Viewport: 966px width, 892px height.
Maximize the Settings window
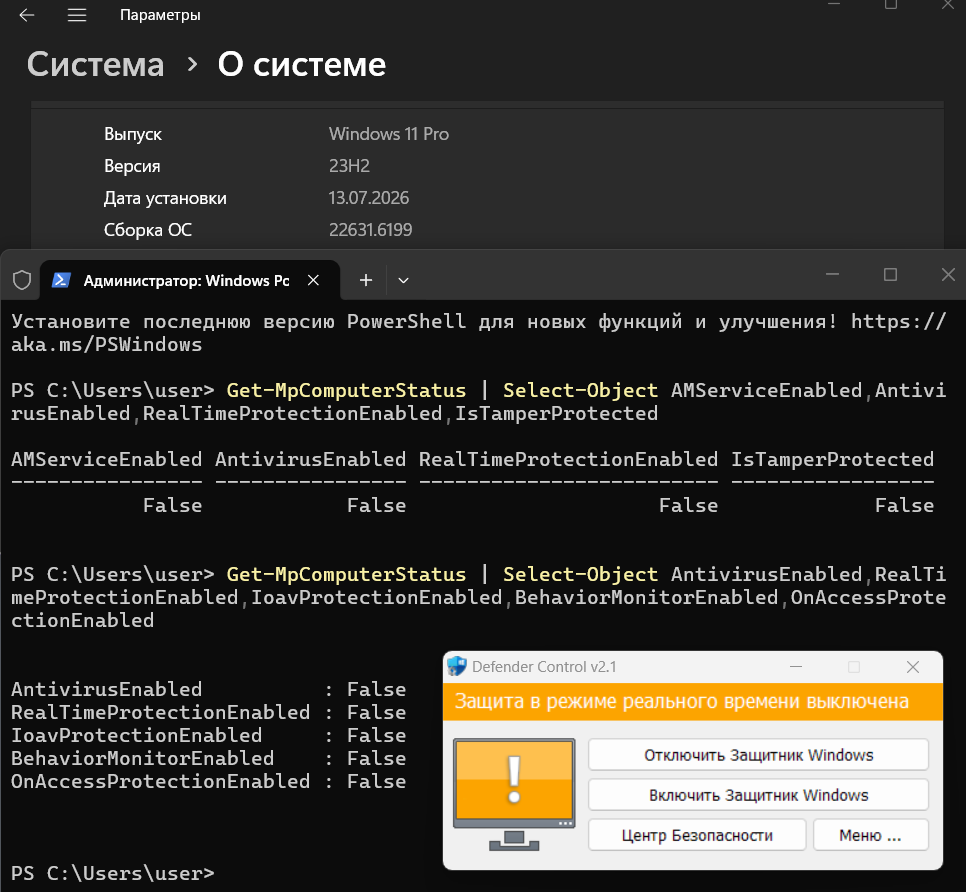click(x=891, y=5)
